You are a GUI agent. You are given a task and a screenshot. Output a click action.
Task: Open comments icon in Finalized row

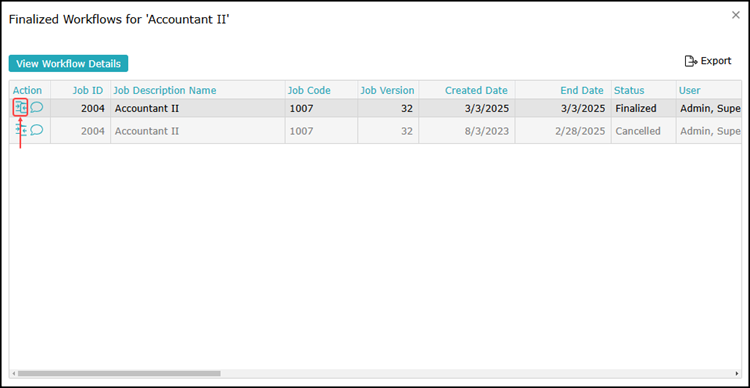click(x=37, y=108)
